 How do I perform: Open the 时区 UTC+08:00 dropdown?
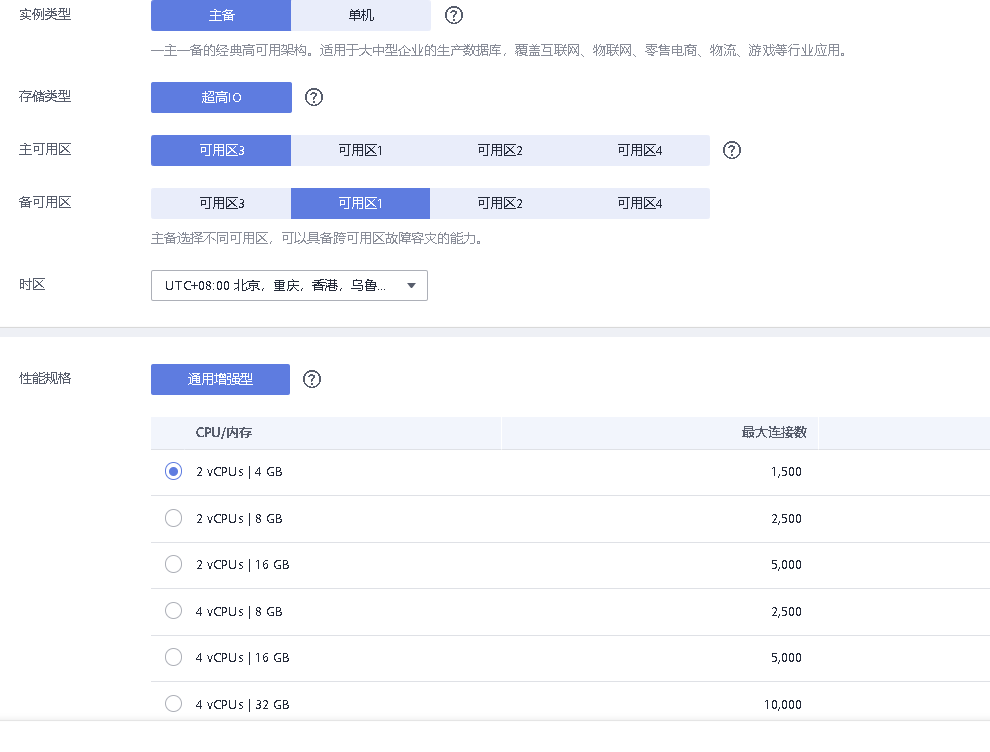[x=289, y=285]
